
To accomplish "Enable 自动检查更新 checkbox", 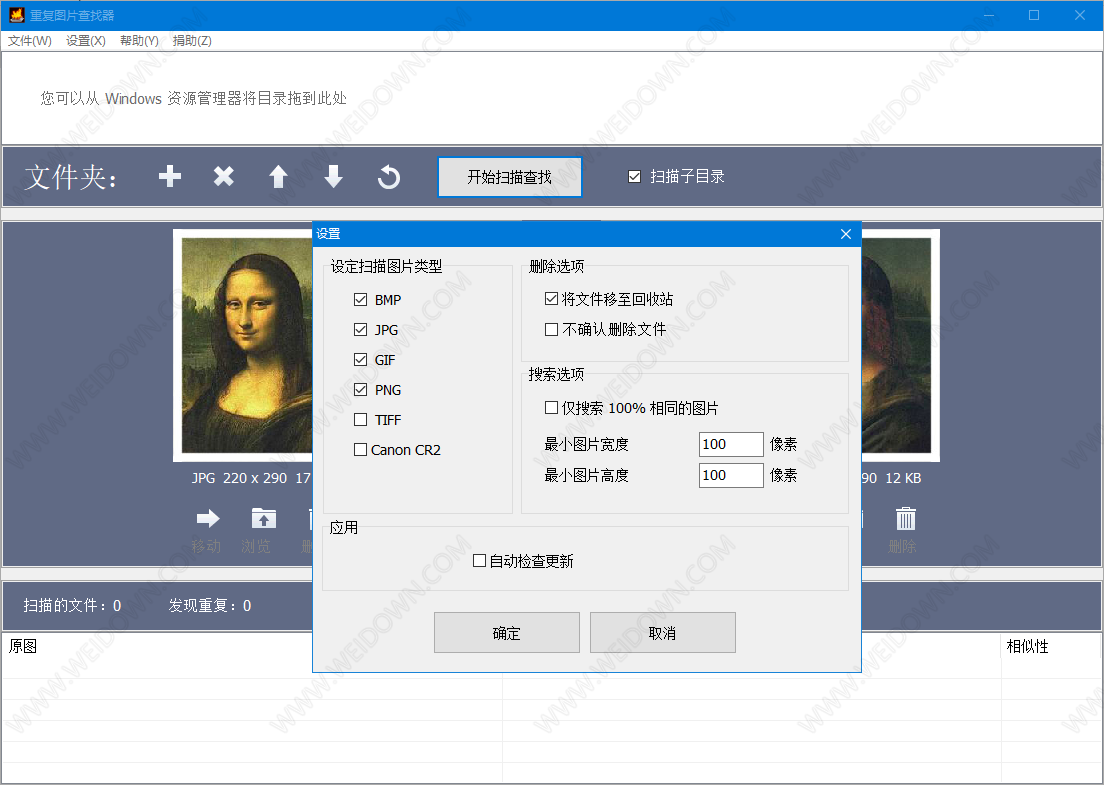I will click(x=479, y=561).
